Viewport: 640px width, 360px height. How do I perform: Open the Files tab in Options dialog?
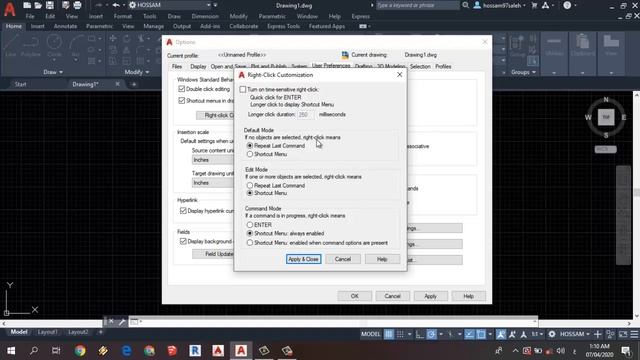(x=177, y=67)
